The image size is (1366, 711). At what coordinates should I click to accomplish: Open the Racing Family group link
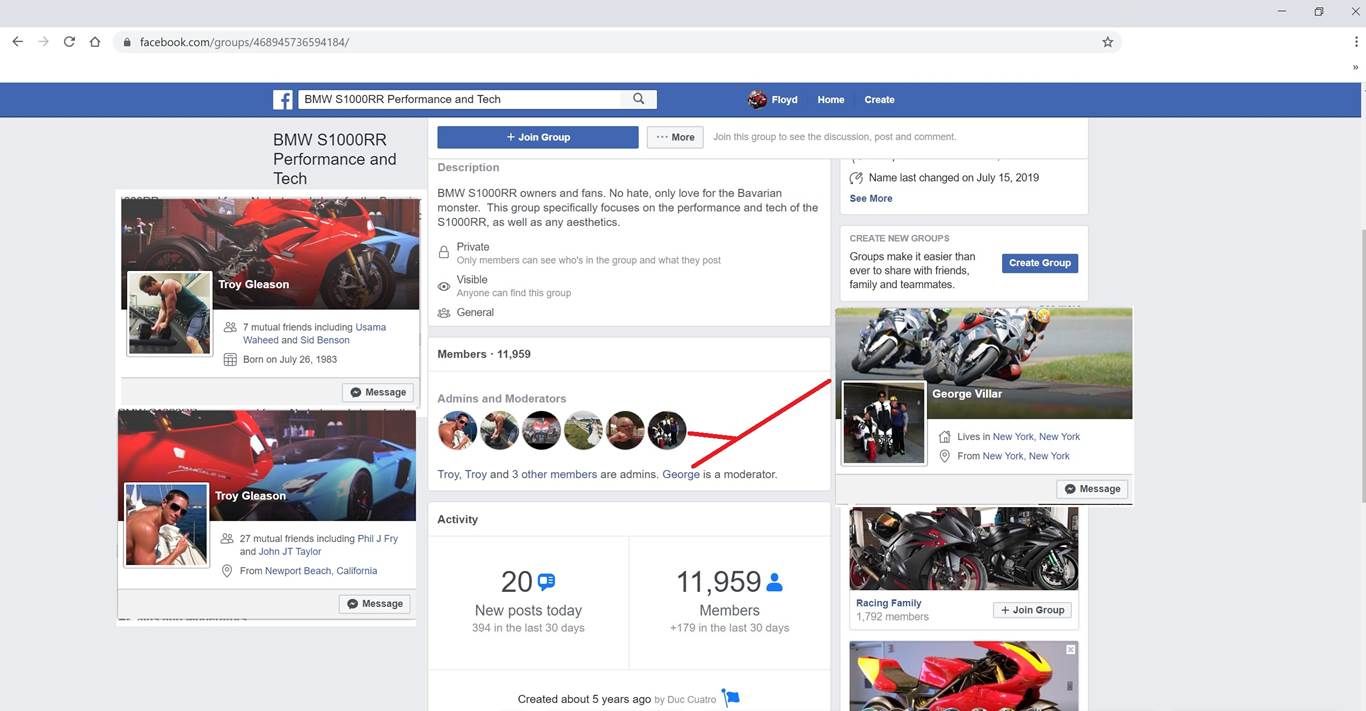tap(889, 603)
